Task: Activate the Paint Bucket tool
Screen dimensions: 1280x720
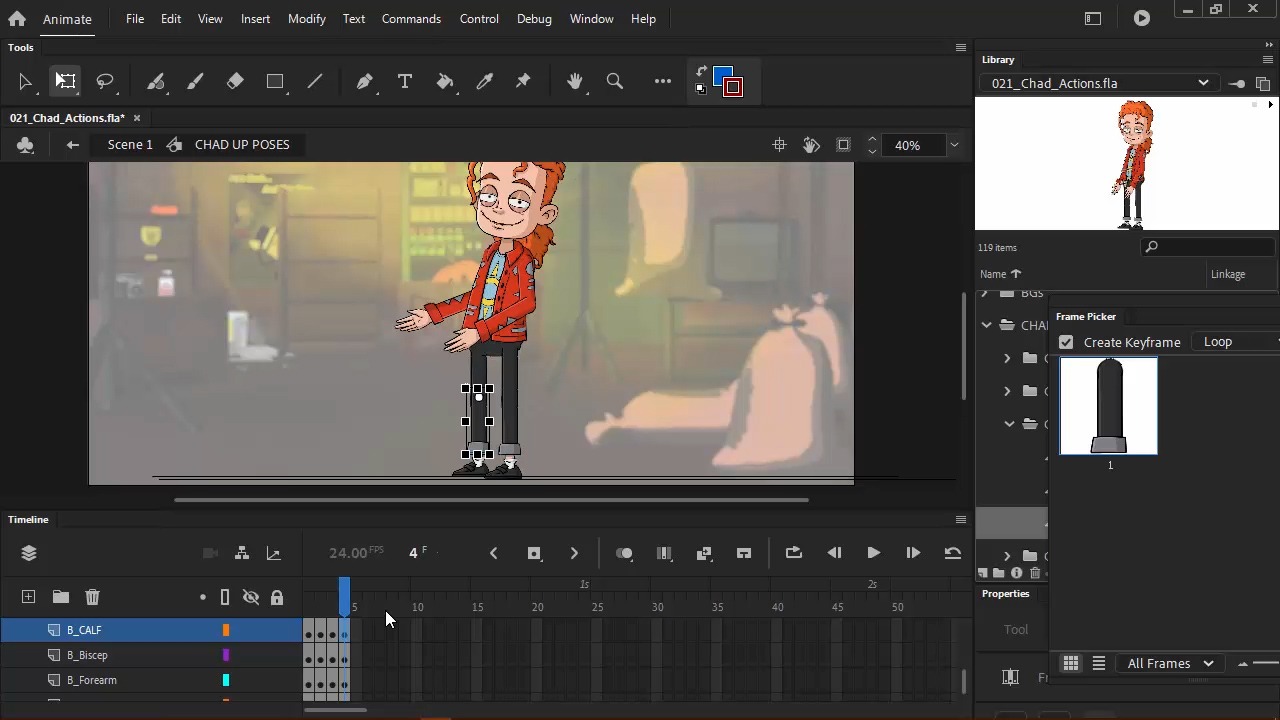Action: click(445, 82)
